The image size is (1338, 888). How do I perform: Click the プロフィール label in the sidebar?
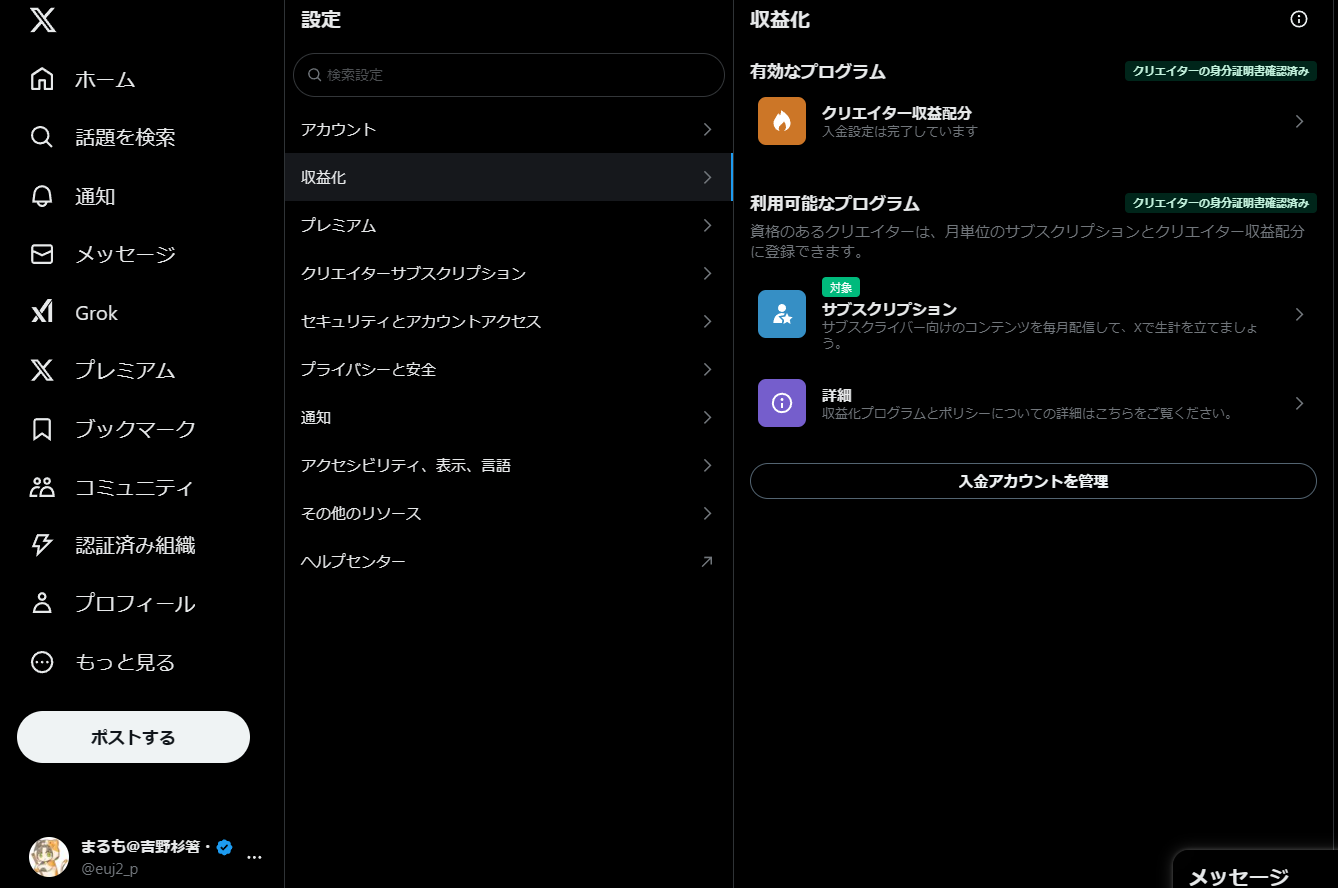135,603
